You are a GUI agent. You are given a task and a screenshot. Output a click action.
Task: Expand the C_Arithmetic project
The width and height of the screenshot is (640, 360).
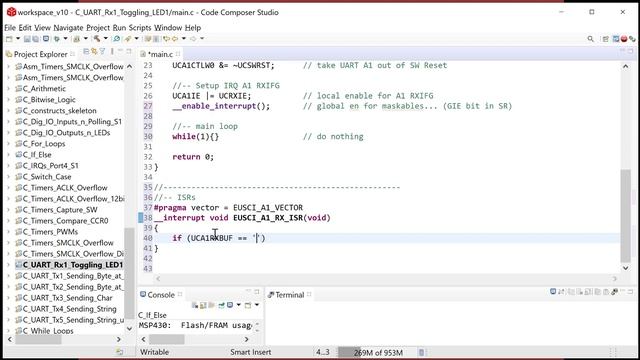click(9, 89)
